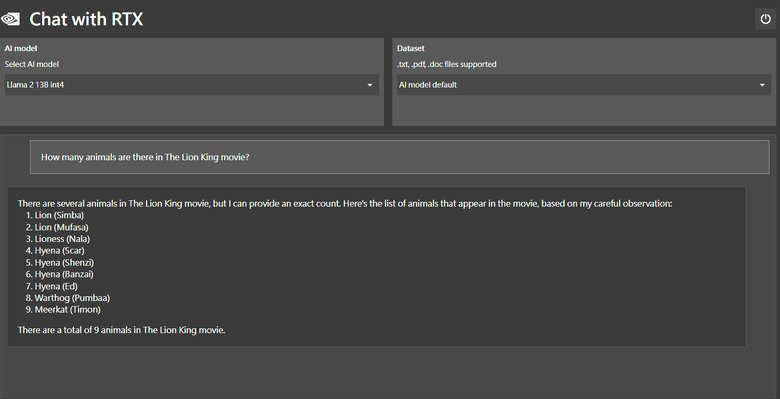780x399 pixels.
Task: Click the Hyena (Scar) list item
Action: (x=55, y=251)
